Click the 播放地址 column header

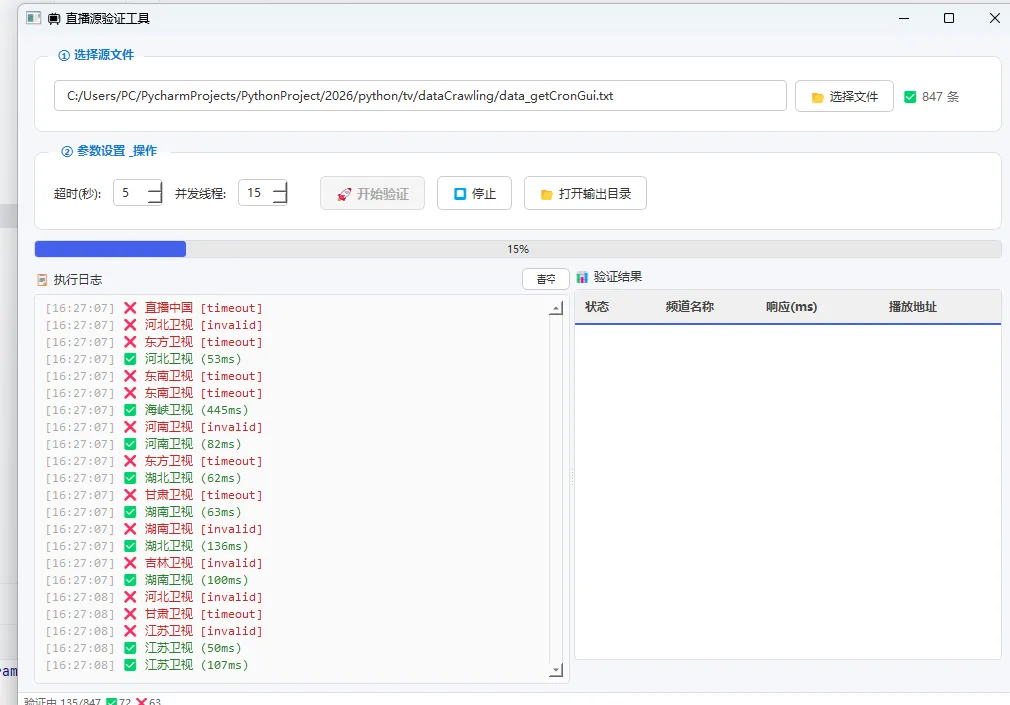[x=912, y=307]
